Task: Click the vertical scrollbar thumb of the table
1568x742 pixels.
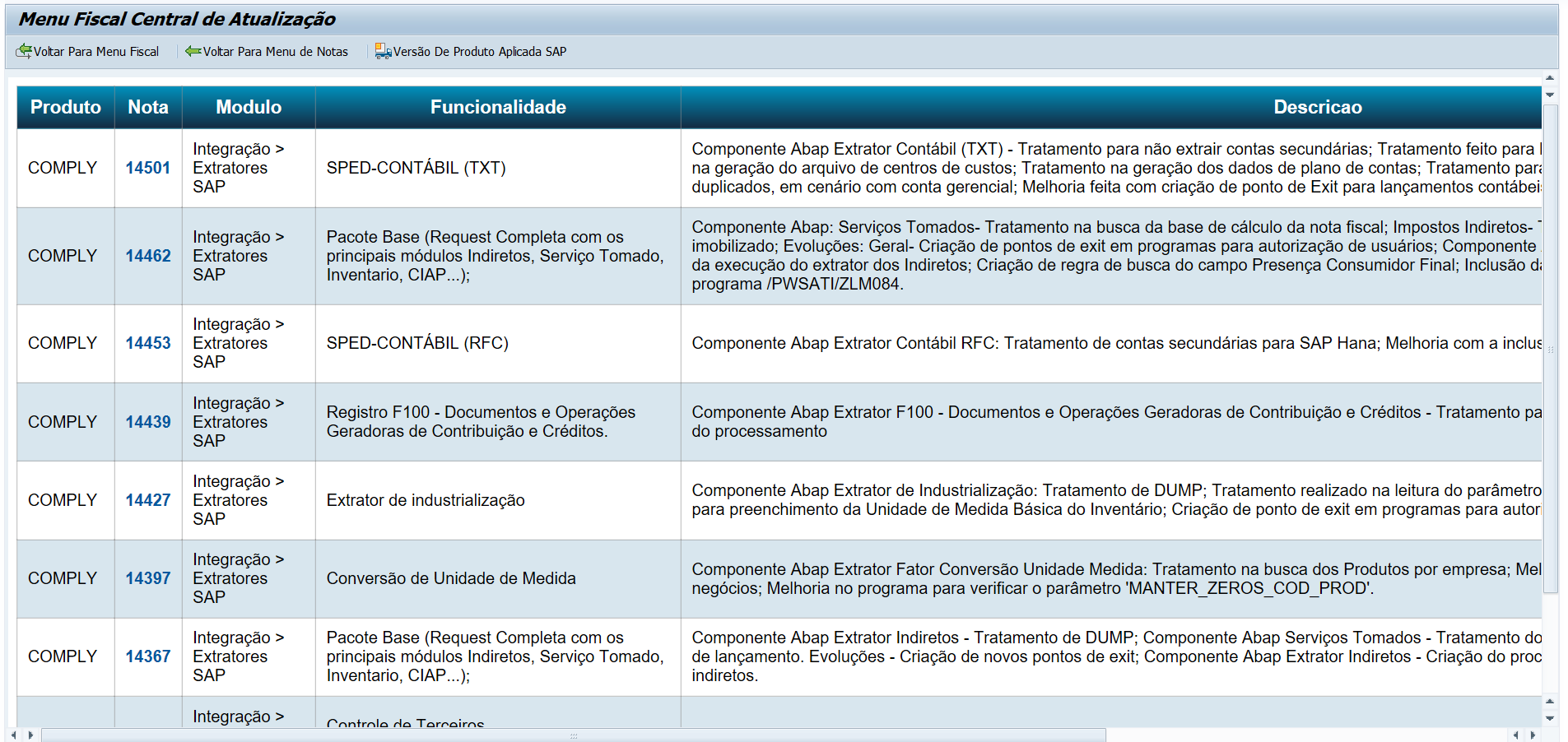Action: [1550, 349]
